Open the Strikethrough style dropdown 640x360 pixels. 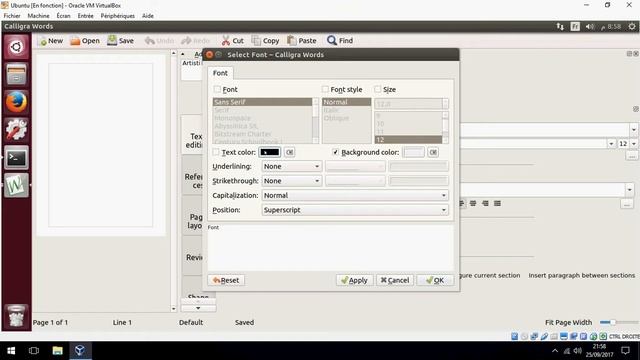(291, 181)
